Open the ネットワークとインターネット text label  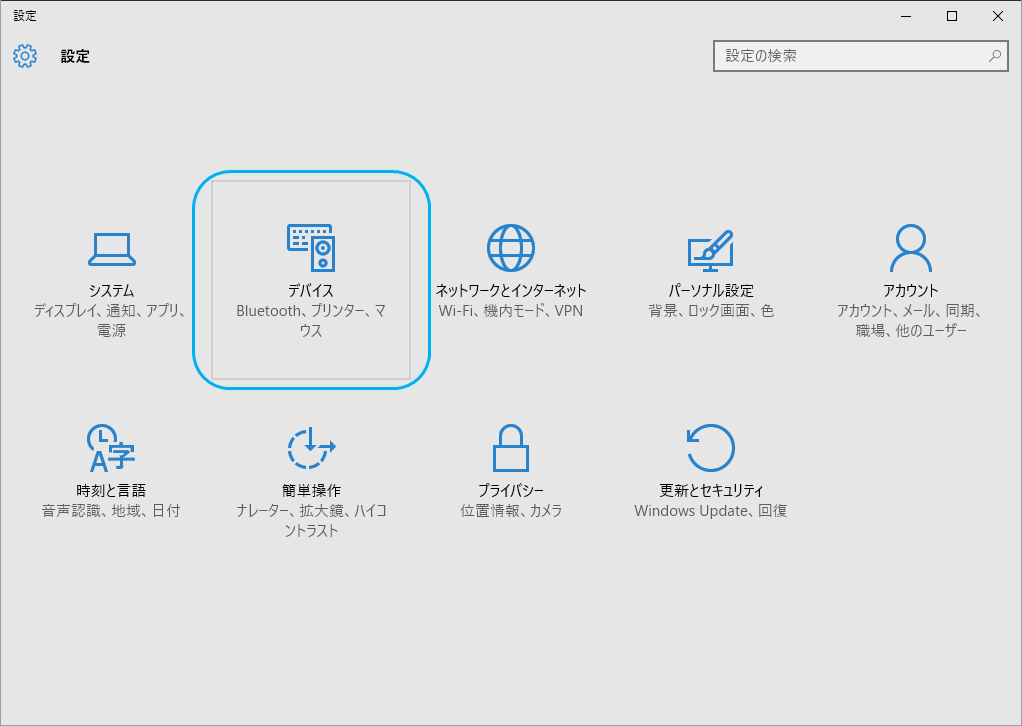[511, 290]
